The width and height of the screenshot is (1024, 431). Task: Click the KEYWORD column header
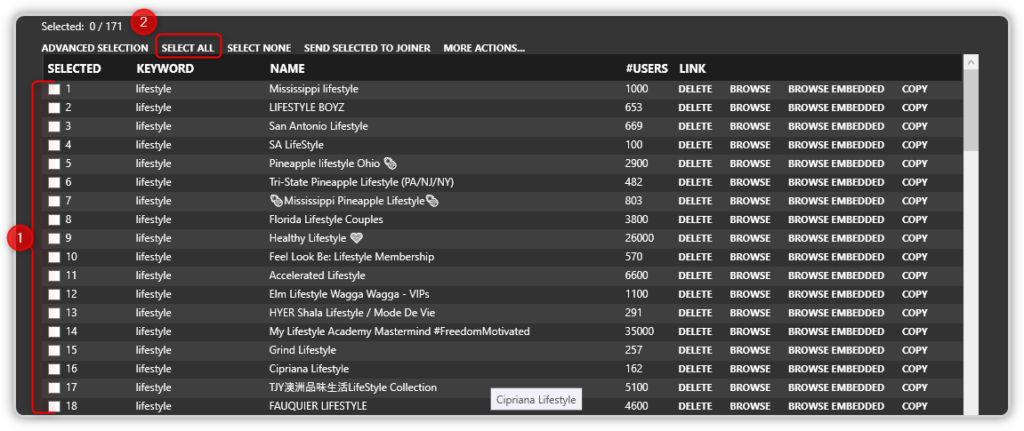pos(165,69)
